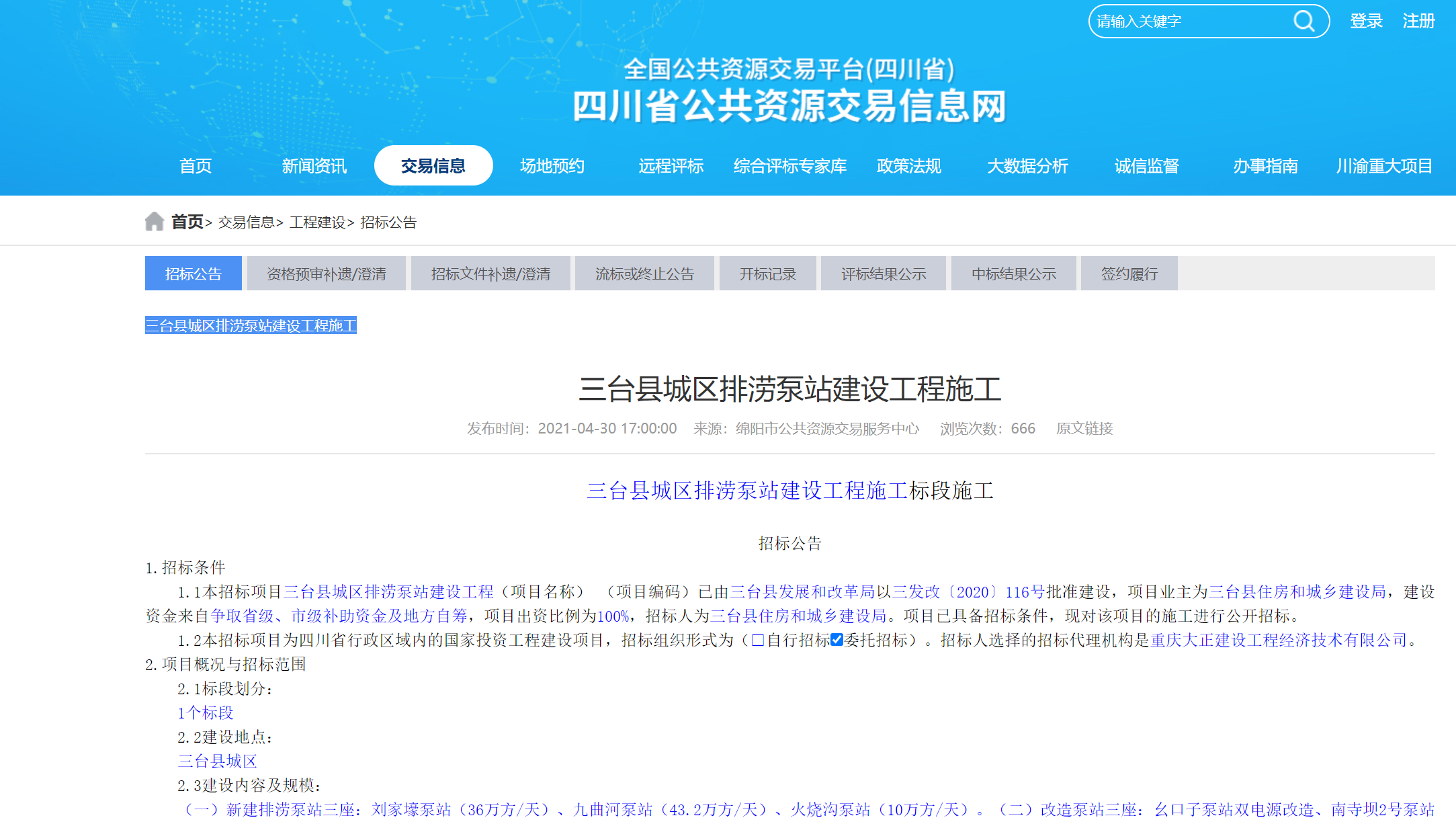Click publish time 2021-04-30 17:00:00
The image size is (1456, 824).
pyautogui.click(x=607, y=428)
